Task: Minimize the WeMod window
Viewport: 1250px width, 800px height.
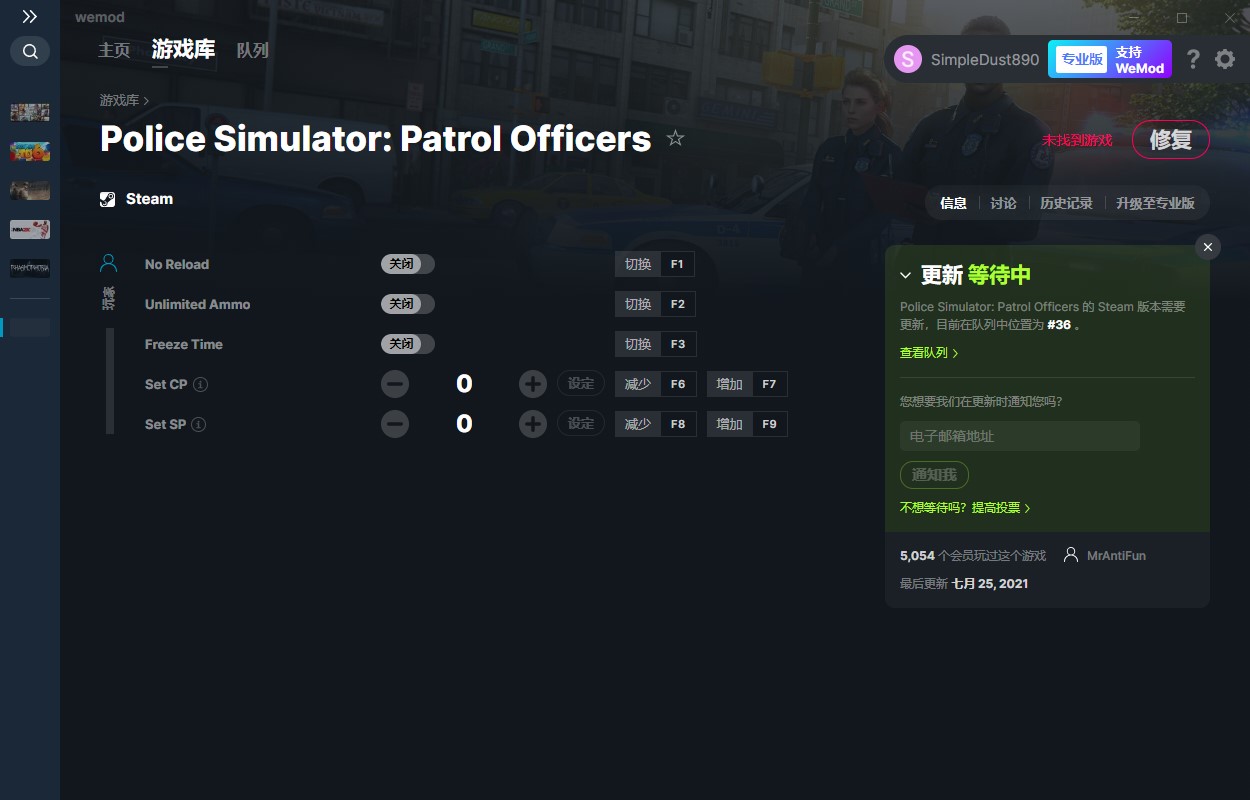Action: [1133, 18]
